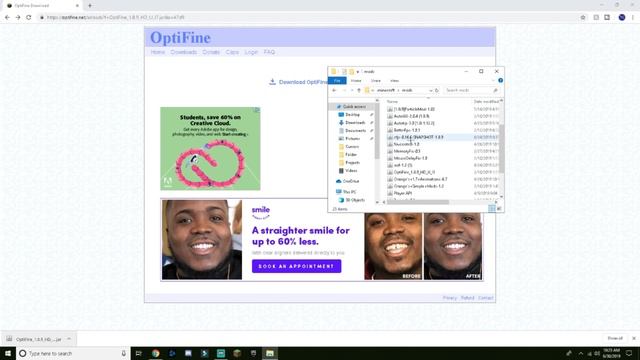
Task: Open the OptiFine Login link
Action: coord(251,52)
